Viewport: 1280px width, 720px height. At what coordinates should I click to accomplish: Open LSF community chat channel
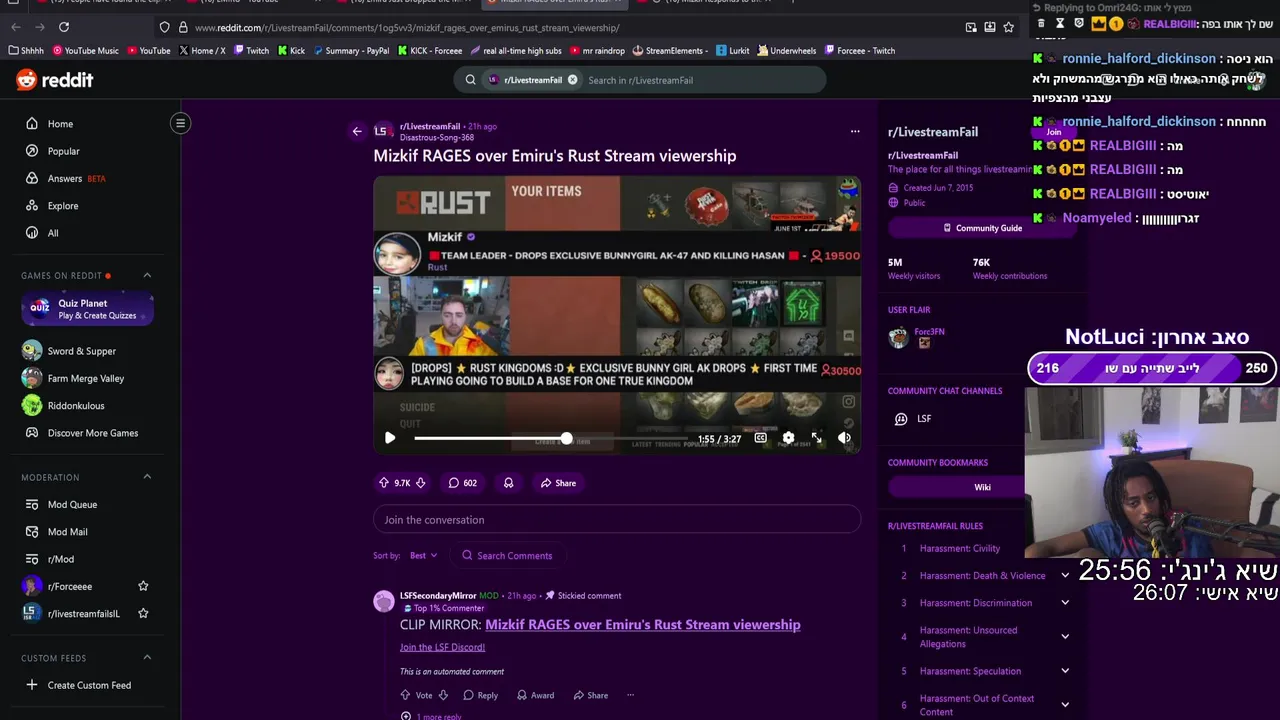923,419
